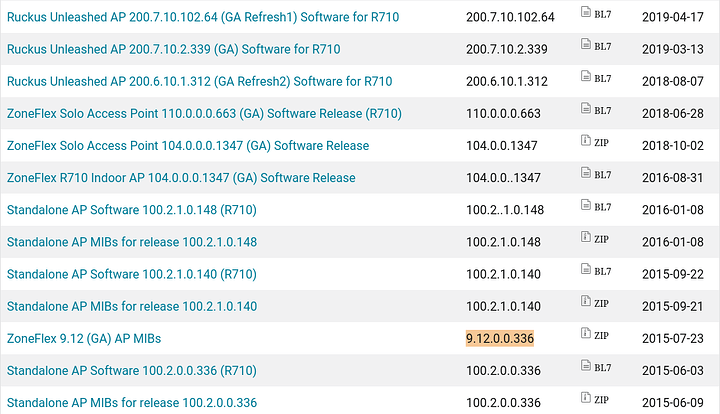Select version cell 200.7.10.2.339
The height and width of the screenshot is (414, 720).
(506, 49)
